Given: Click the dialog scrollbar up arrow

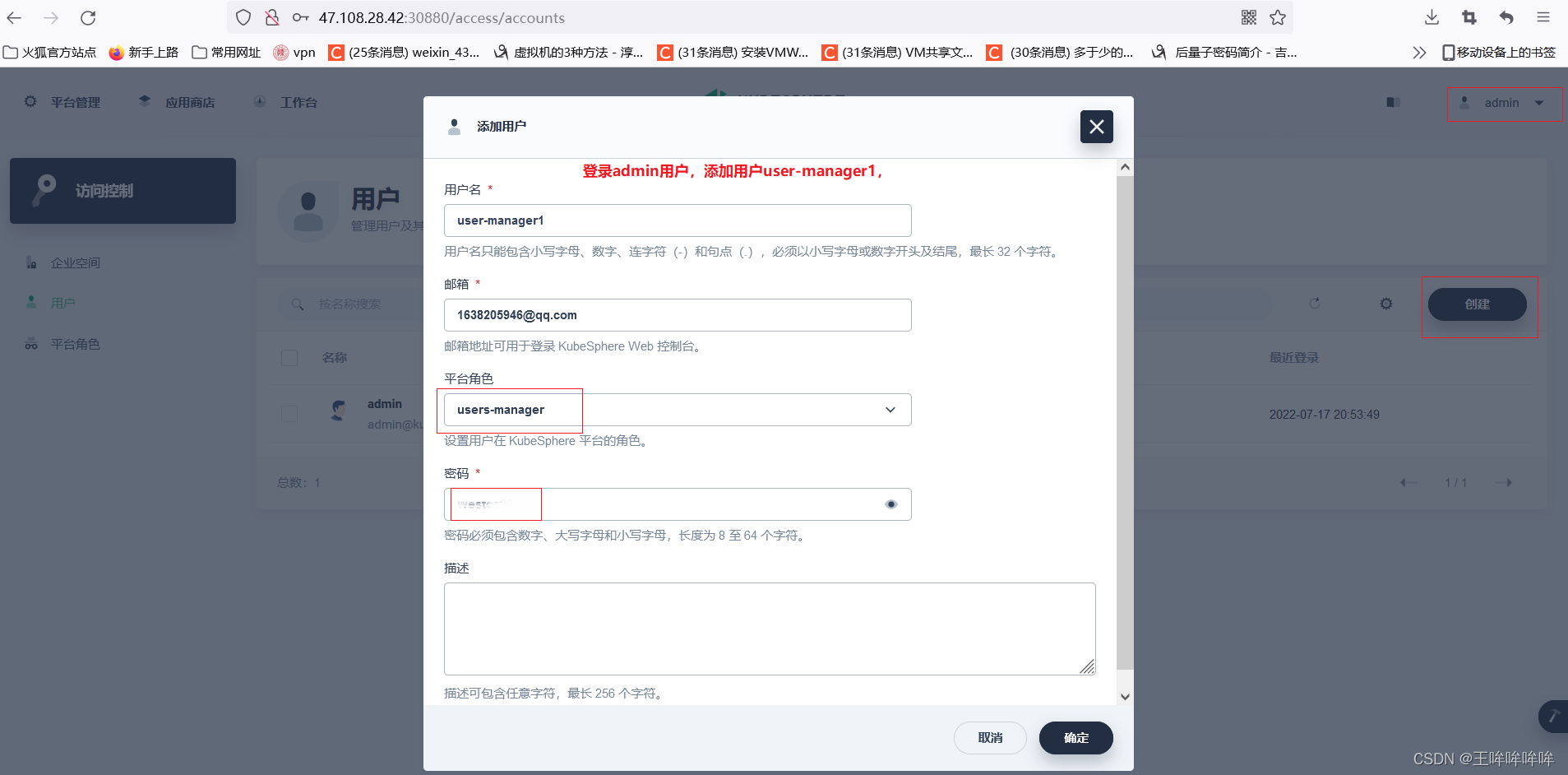Looking at the screenshot, I should point(1125,167).
